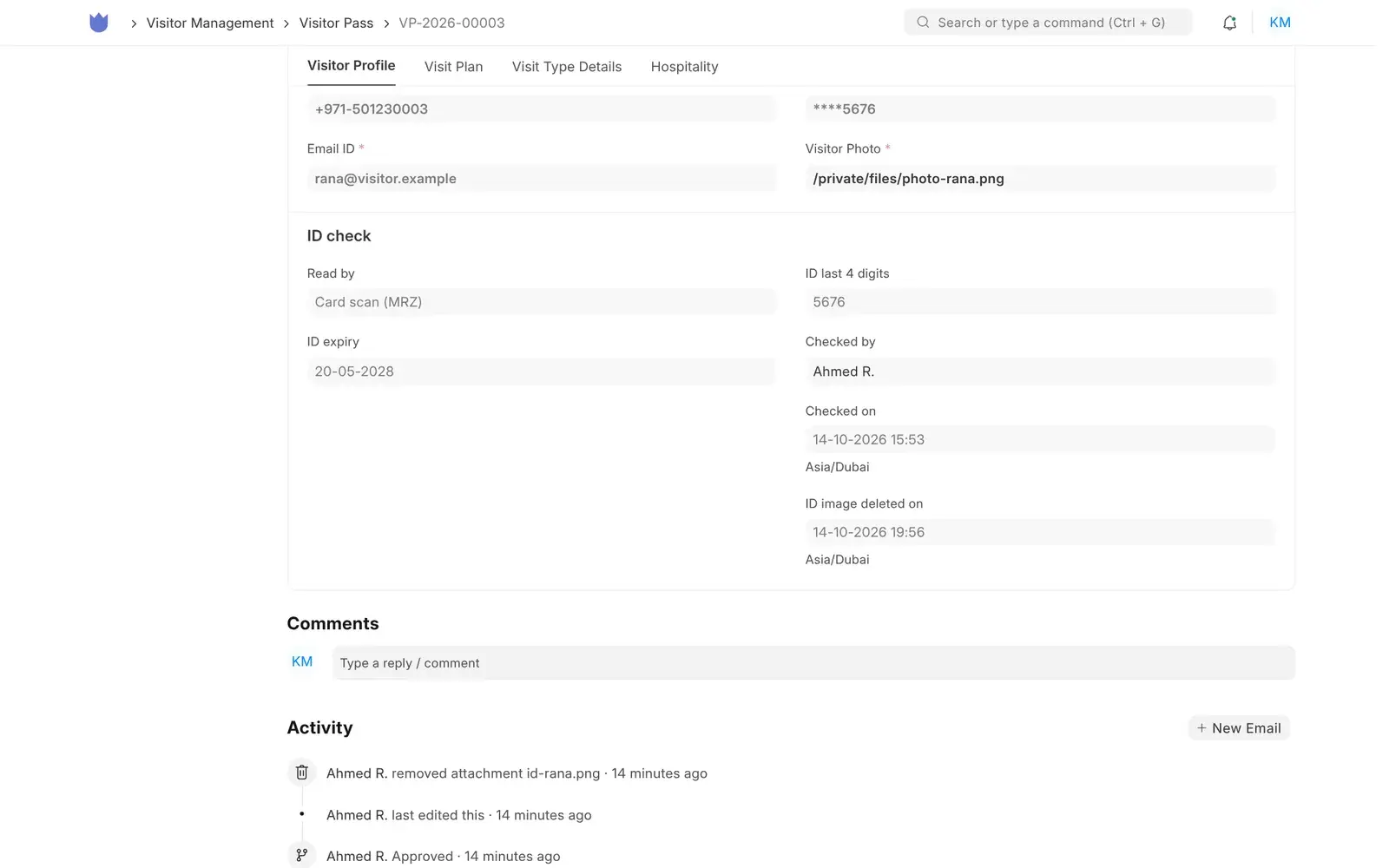Viewport: 1389px width, 868px height.
Task: Focus the search or command bar
Action: [x=1048, y=23]
